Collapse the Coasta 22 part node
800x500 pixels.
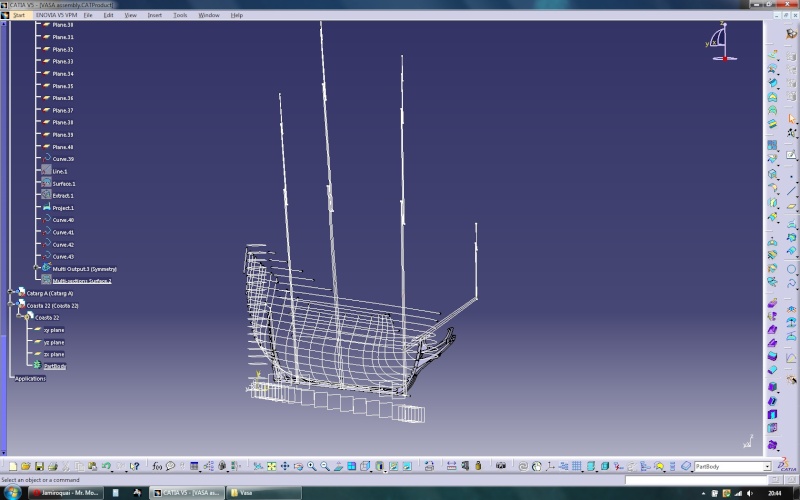19,316
